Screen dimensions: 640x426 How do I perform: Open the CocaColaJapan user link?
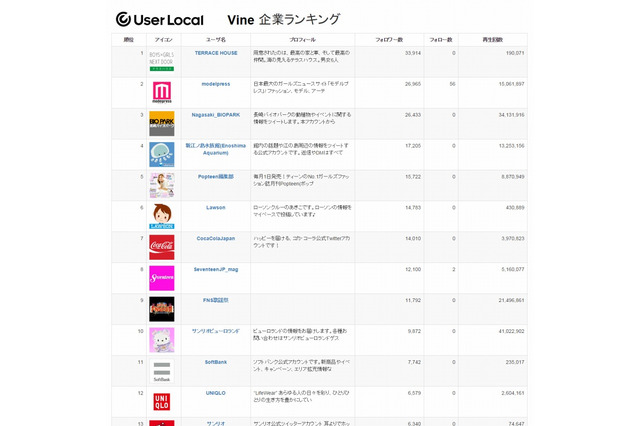216,239
